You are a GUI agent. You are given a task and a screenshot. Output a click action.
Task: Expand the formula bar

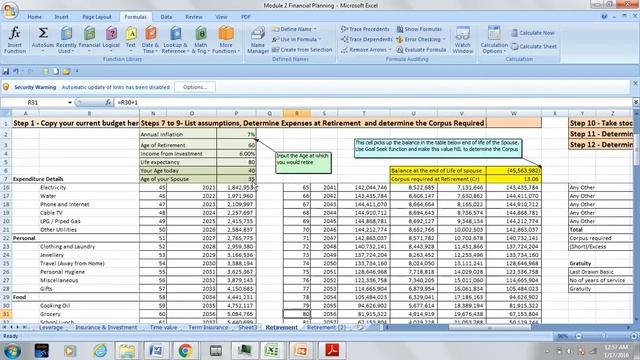(x=636, y=102)
